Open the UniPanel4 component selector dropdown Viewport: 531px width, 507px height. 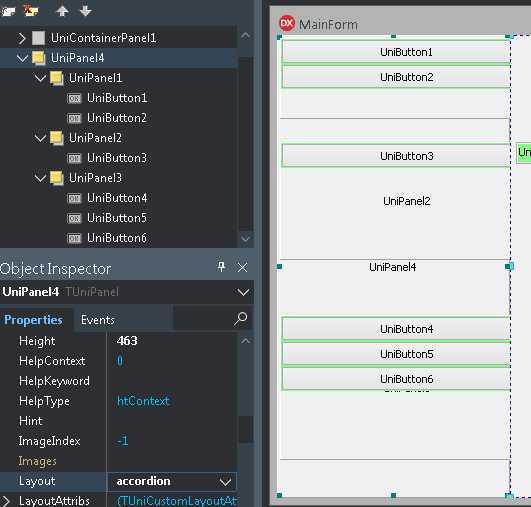click(x=243, y=292)
